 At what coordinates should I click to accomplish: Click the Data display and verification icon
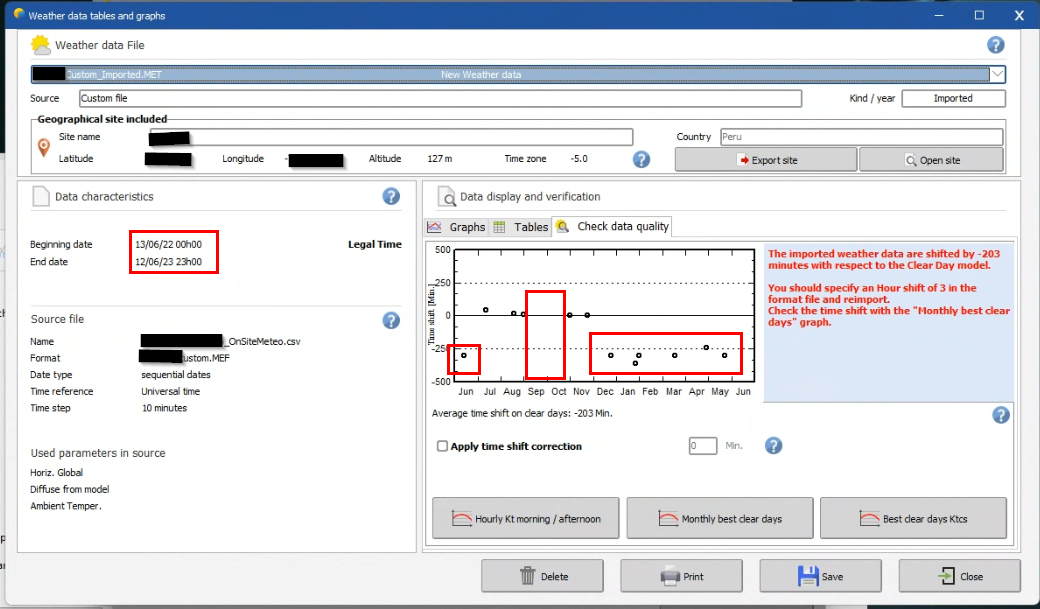[x=443, y=197]
